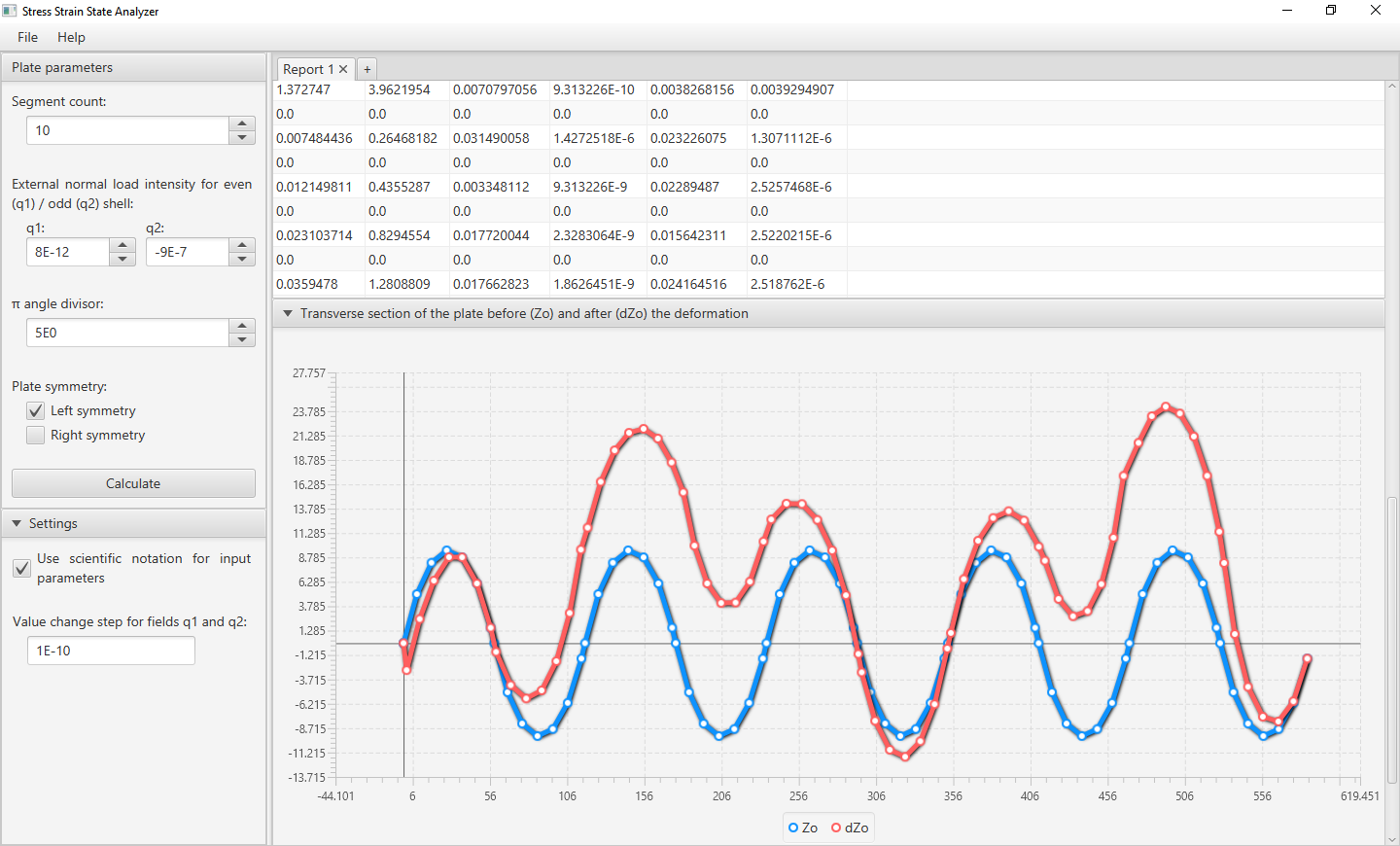
Task: Decrease q2 value with down arrow
Action: (242, 259)
